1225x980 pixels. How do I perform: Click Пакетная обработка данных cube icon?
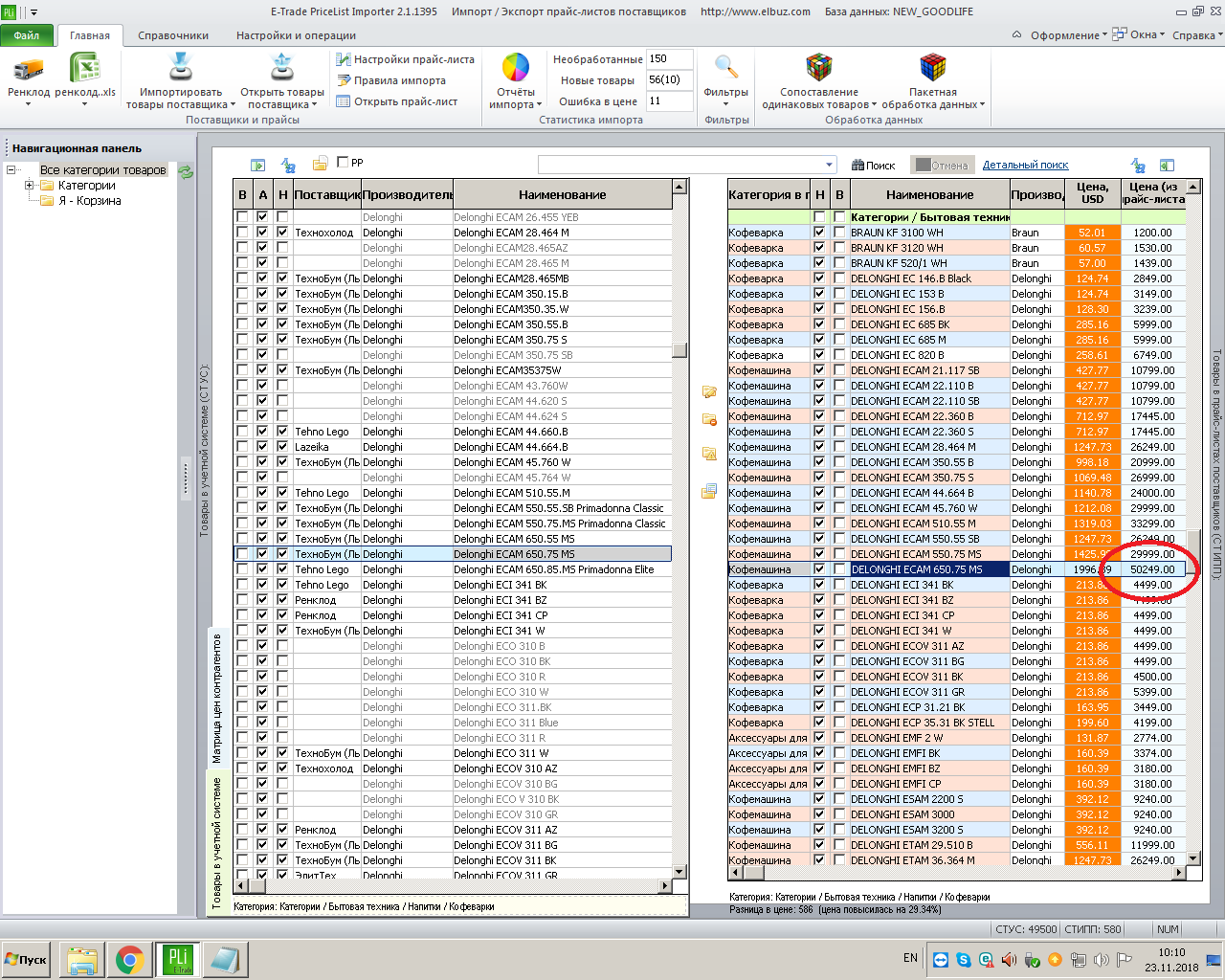tap(933, 68)
